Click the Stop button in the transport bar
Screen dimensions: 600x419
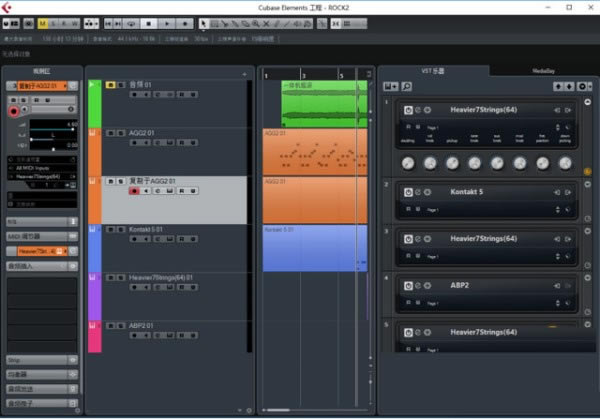click(150, 22)
